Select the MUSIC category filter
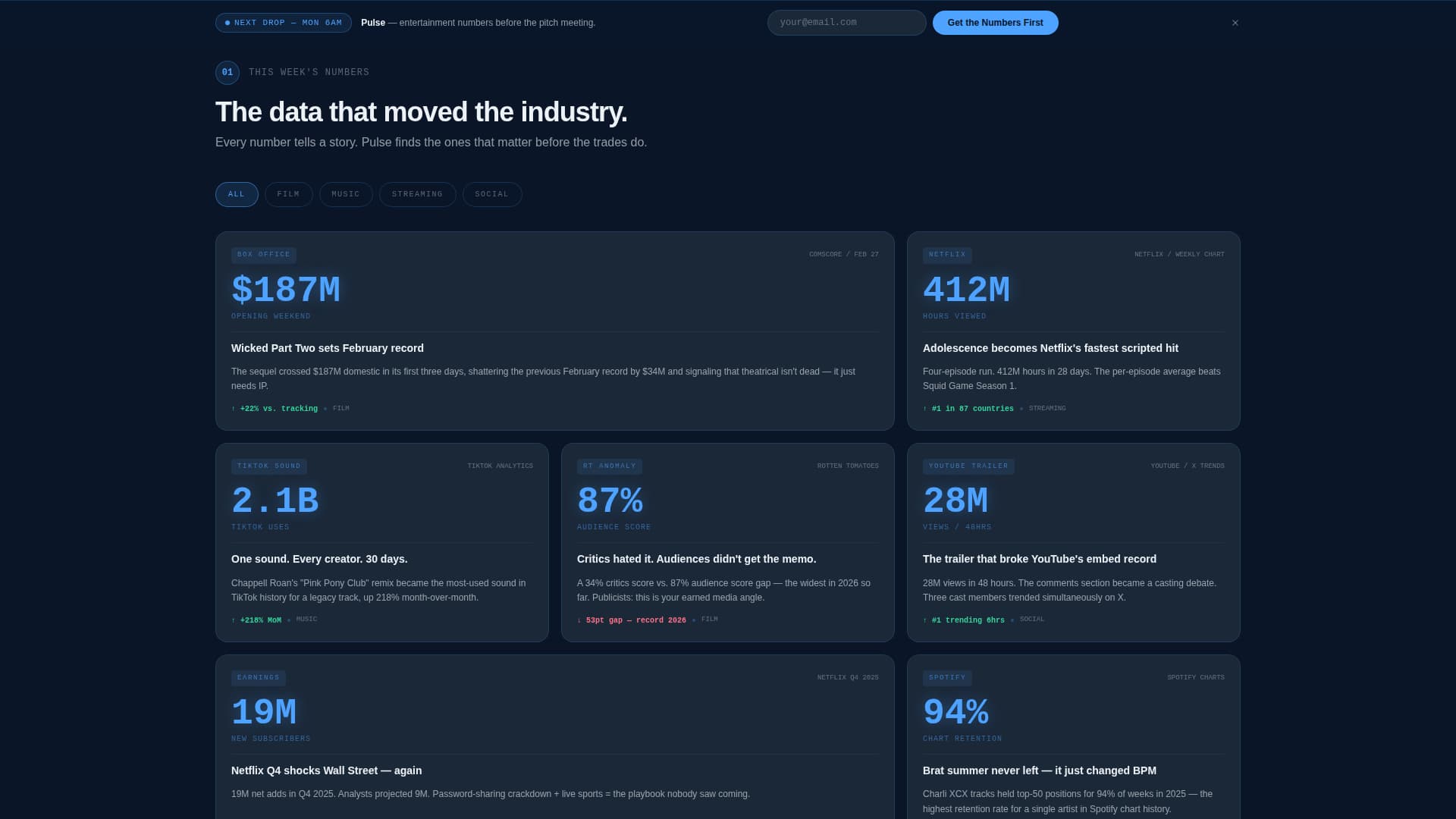This screenshot has width=1456, height=819. click(x=346, y=194)
